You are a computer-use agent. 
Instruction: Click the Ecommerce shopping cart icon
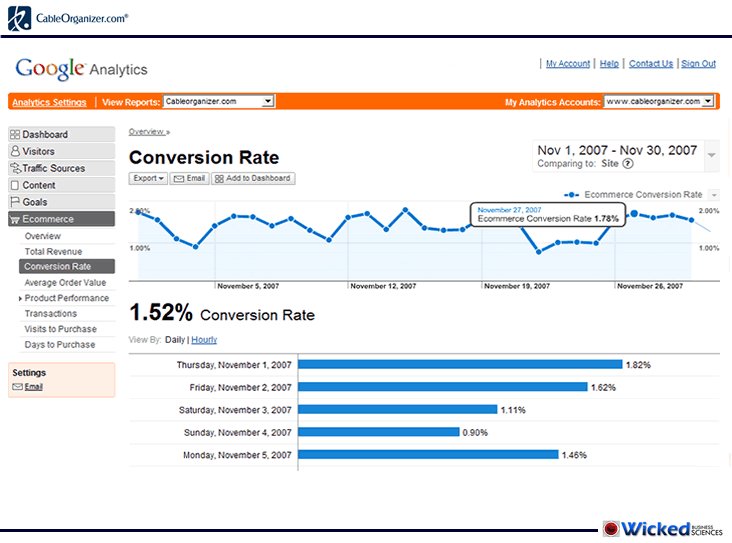point(15,220)
